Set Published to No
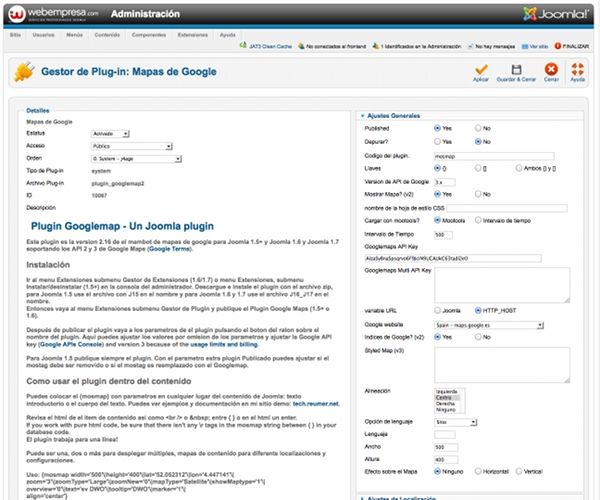This screenshot has width=600, height=500. coord(478,128)
